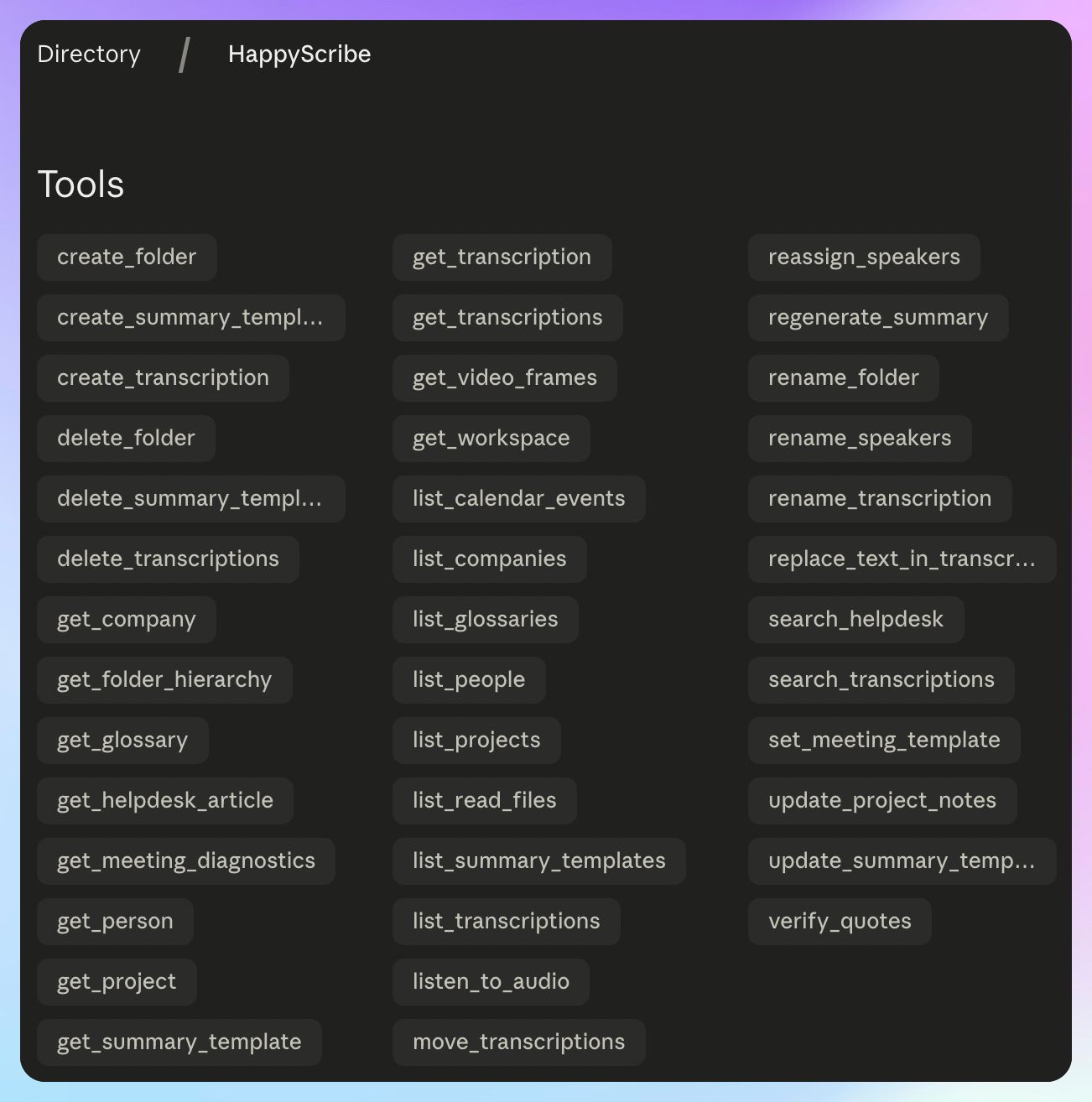Open update_project_notes tool
This screenshot has width=1092, height=1102.
coord(882,801)
